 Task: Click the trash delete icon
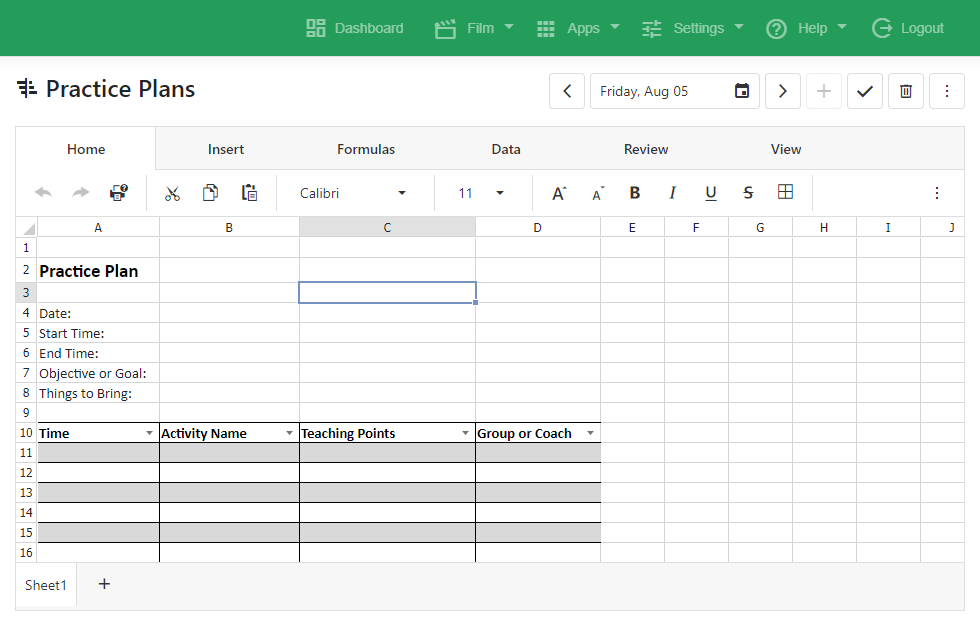905,91
